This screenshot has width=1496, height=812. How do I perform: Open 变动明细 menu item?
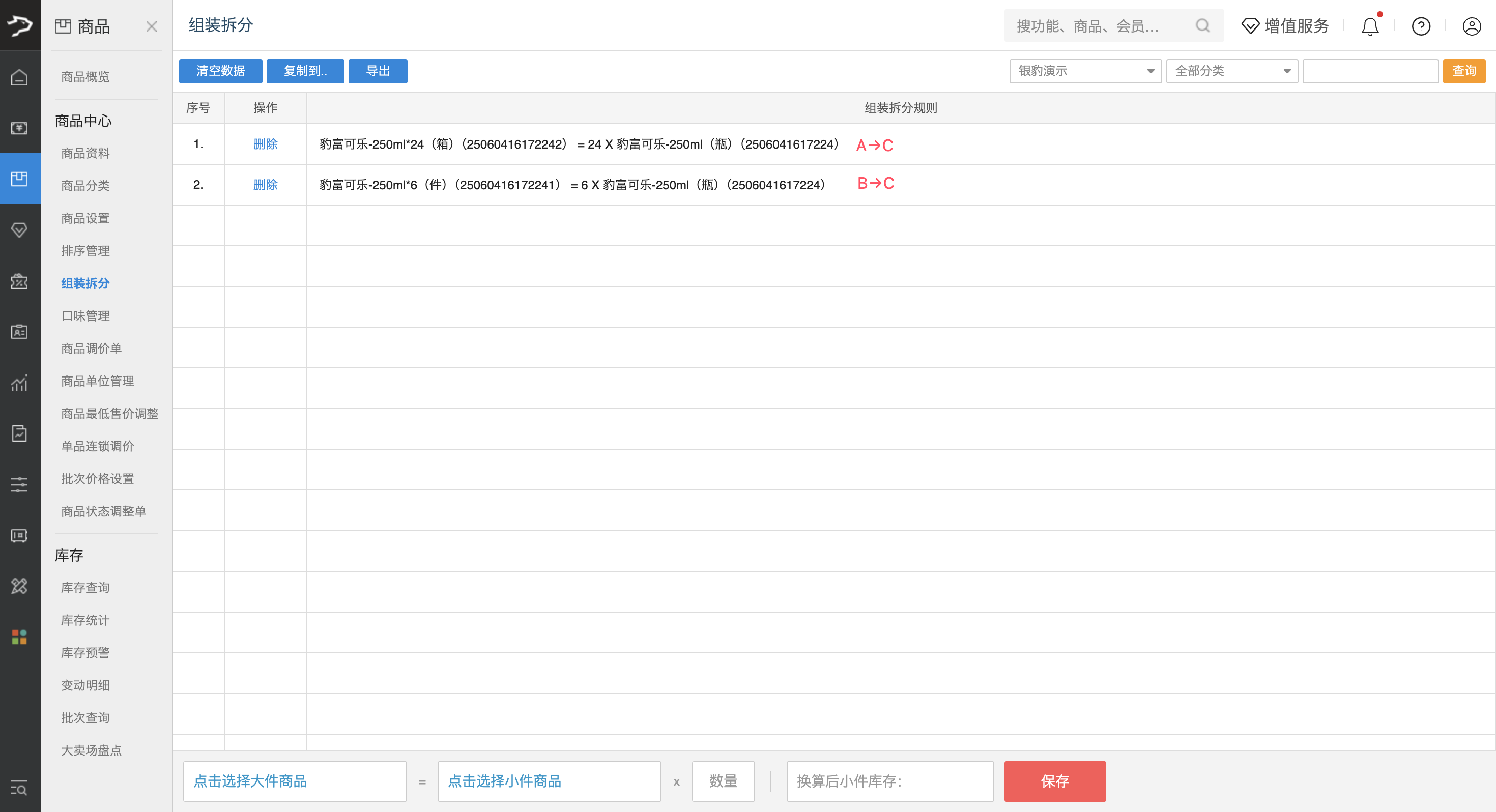tap(85, 685)
